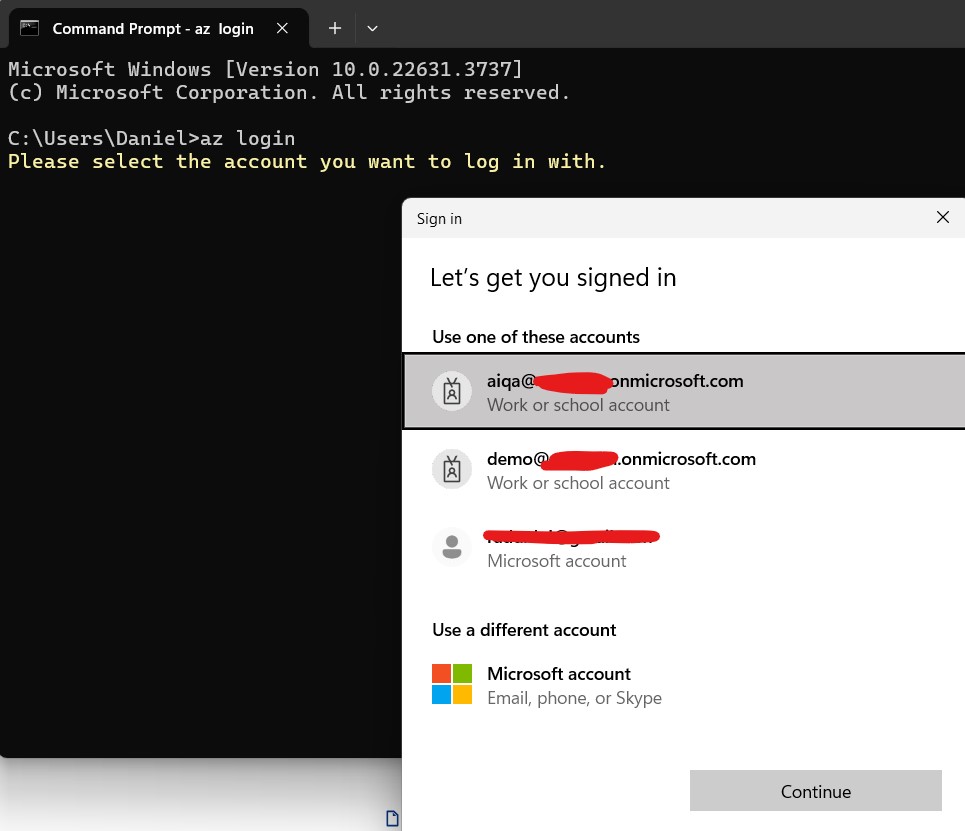Click the 'Let's get you signed in' heading
965x831 pixels.
pos(553,278)
